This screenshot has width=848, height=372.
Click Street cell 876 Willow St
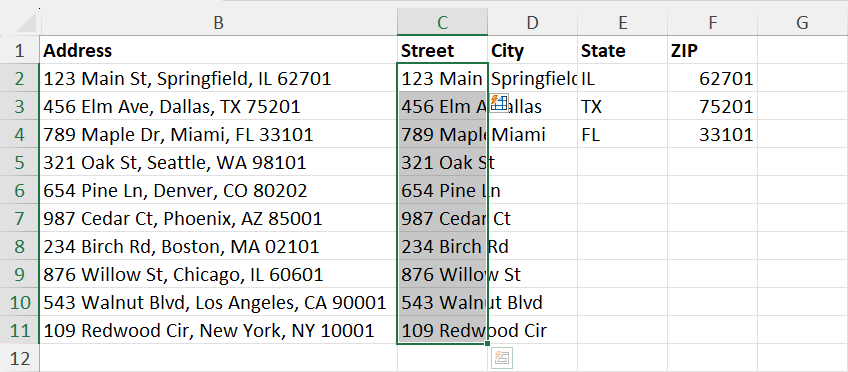pos(442,274)
